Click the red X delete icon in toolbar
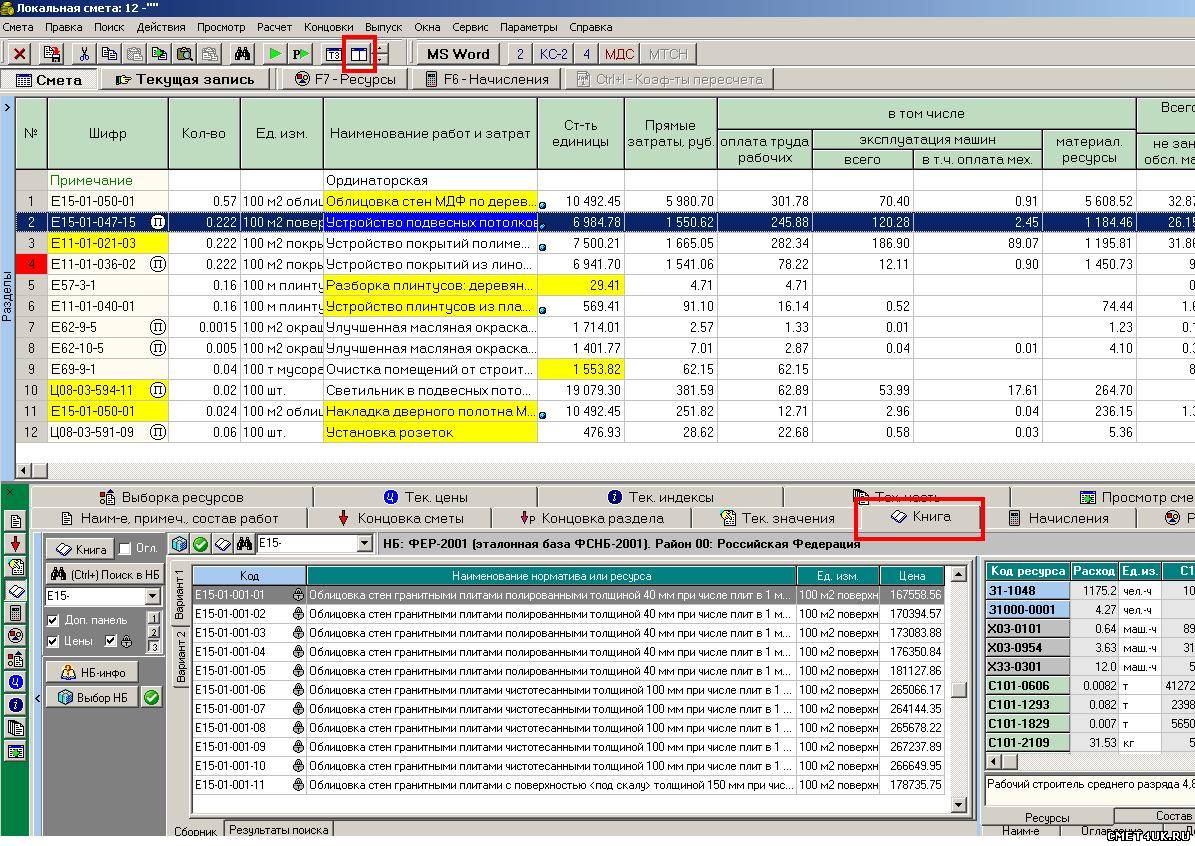 pos(19,54)
